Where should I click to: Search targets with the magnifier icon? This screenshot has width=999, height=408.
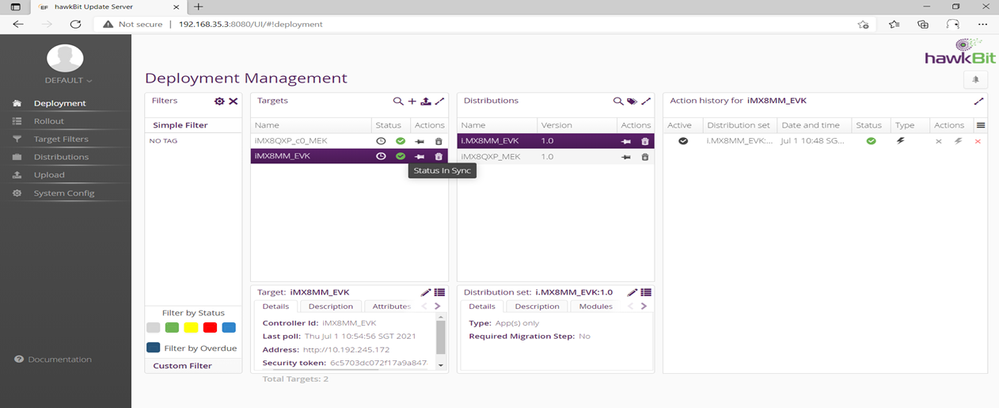(x=398, y=101)
